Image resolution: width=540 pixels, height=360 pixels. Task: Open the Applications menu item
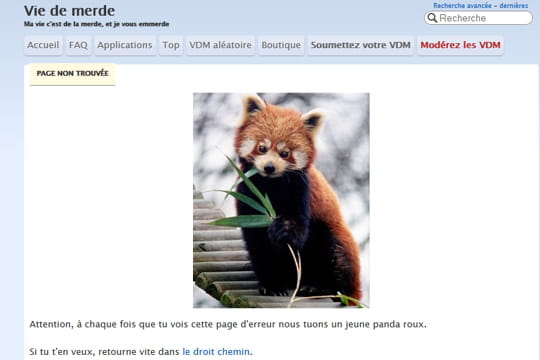(x=125, y=45)
